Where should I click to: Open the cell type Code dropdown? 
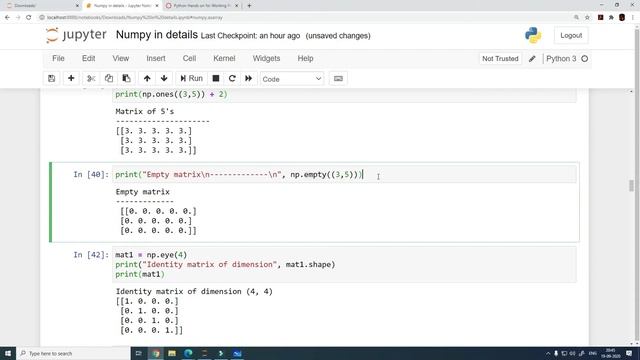coord(292,79)
